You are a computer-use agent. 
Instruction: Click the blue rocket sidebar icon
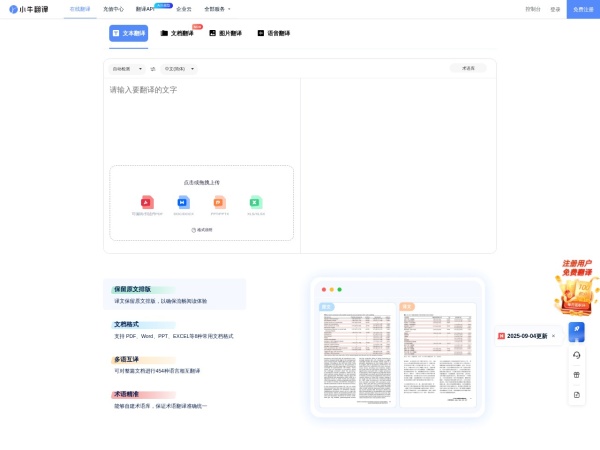(576, 331)
